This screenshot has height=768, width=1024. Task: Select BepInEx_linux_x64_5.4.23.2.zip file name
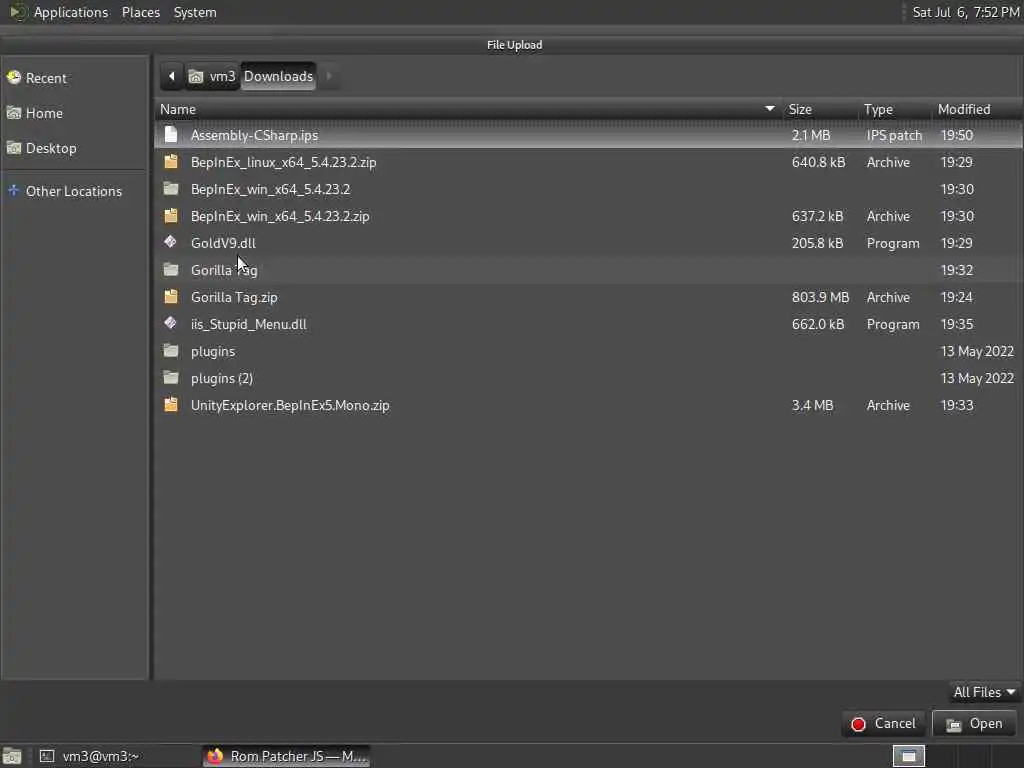pos(283,162)
